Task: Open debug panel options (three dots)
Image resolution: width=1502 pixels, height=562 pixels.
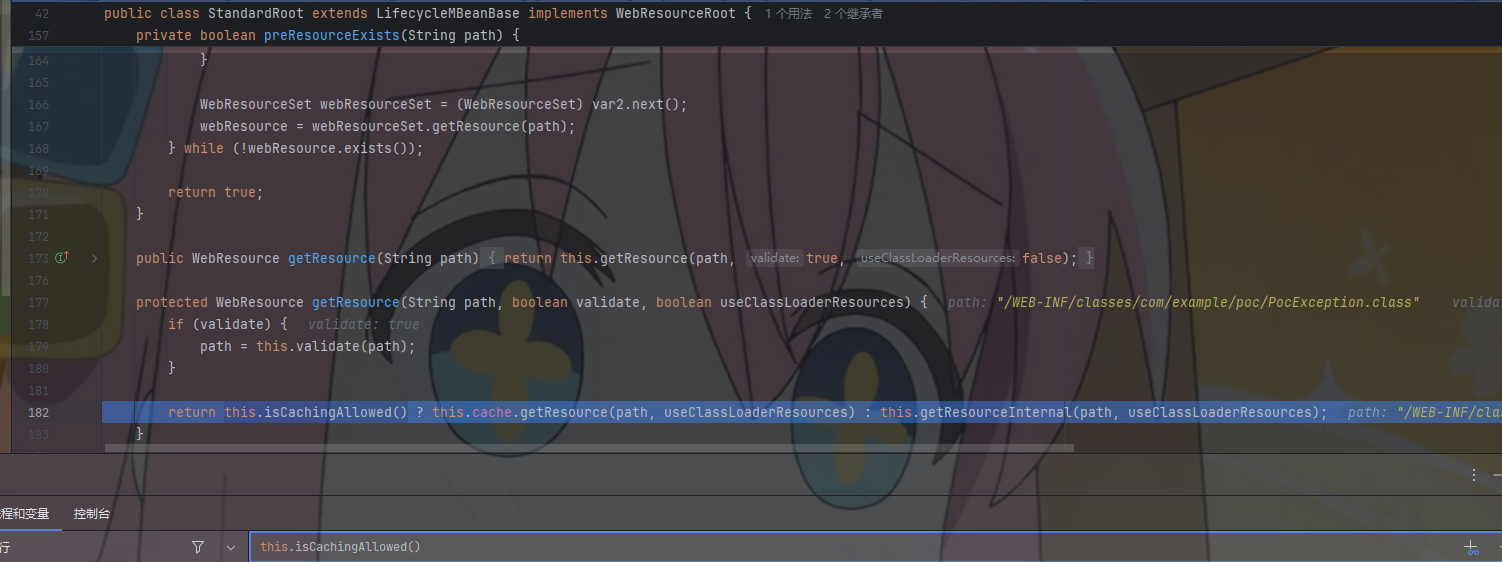Action: [x=1474, y=475]
